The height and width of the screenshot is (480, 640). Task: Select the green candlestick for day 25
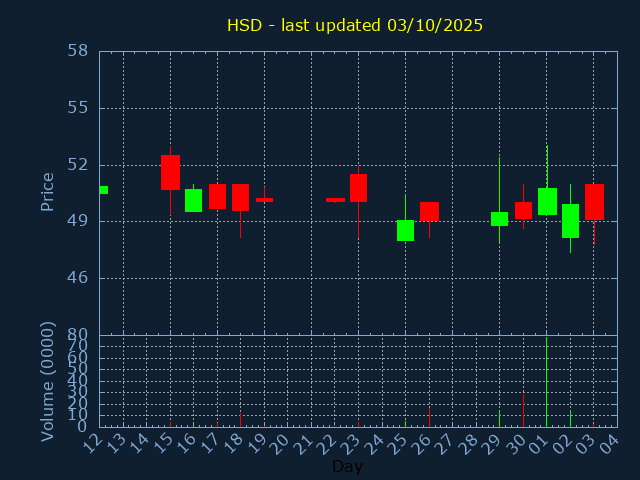pos(405,230)
